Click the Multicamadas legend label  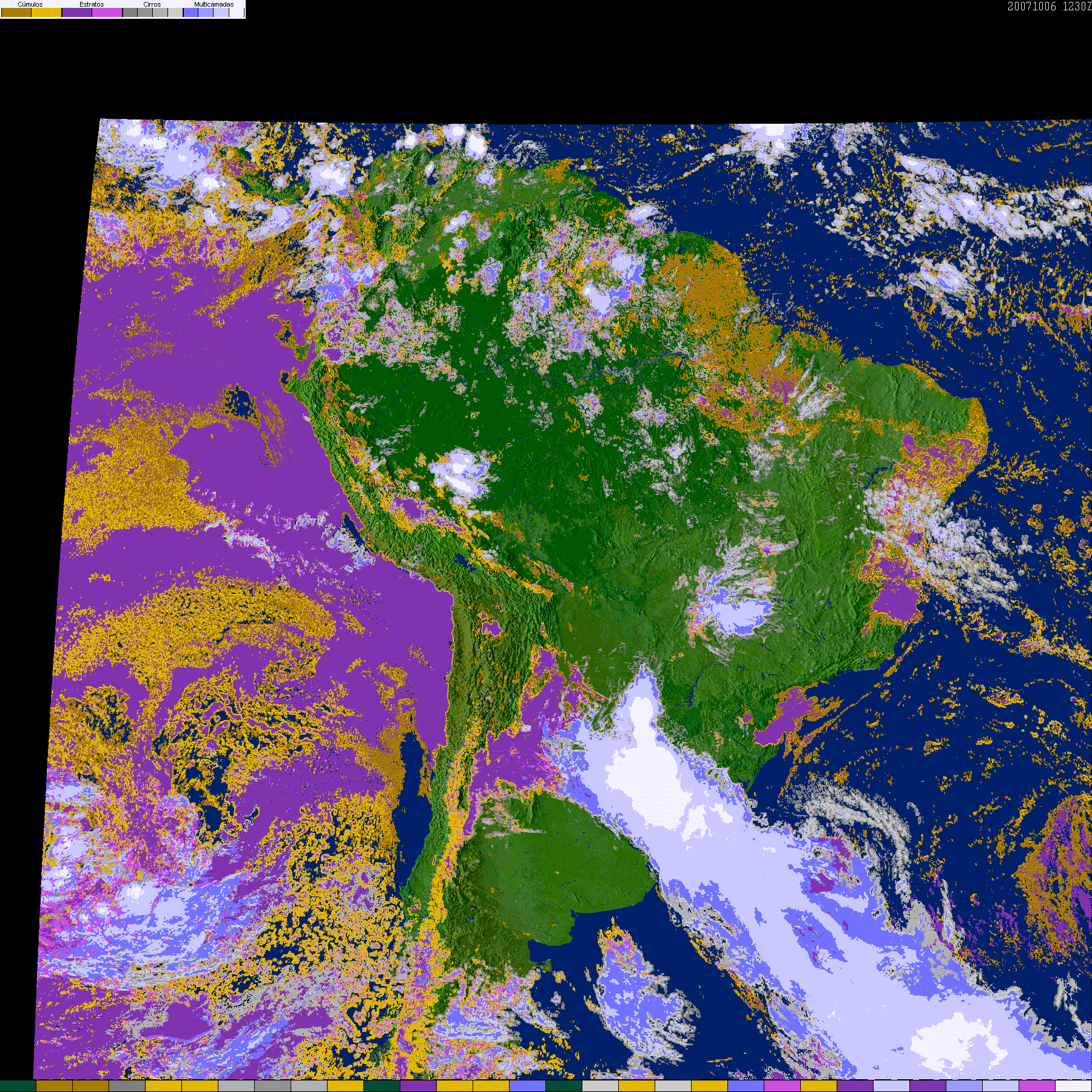pos(214,4)
